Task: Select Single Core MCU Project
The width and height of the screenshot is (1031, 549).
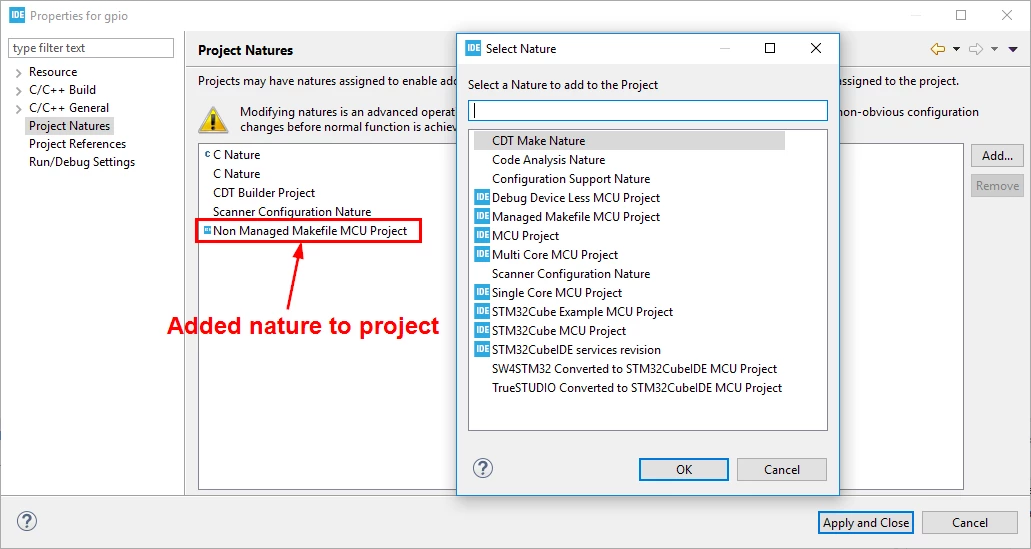Action: 557,293
